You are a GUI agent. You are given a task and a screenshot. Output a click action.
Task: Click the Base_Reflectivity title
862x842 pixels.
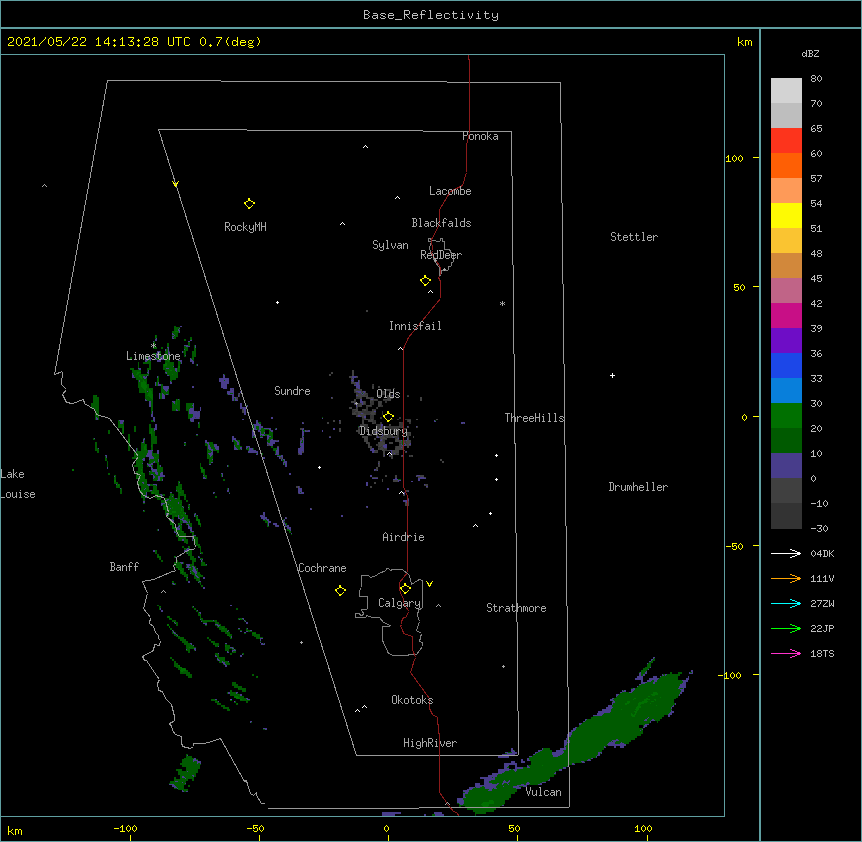pyautogui.click(x=431, y=15)
